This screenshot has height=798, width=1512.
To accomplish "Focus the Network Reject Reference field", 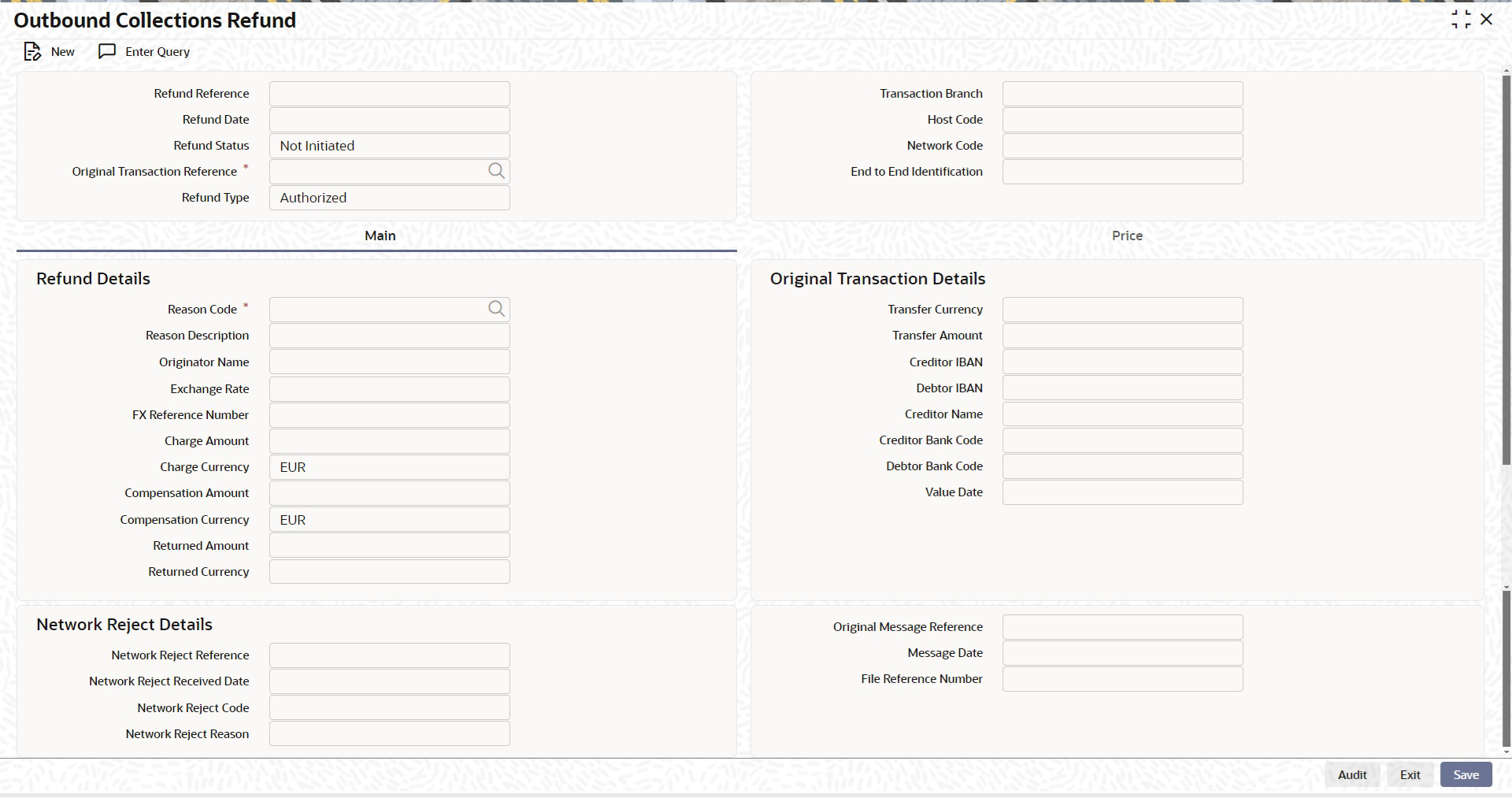I will point(390,655).
